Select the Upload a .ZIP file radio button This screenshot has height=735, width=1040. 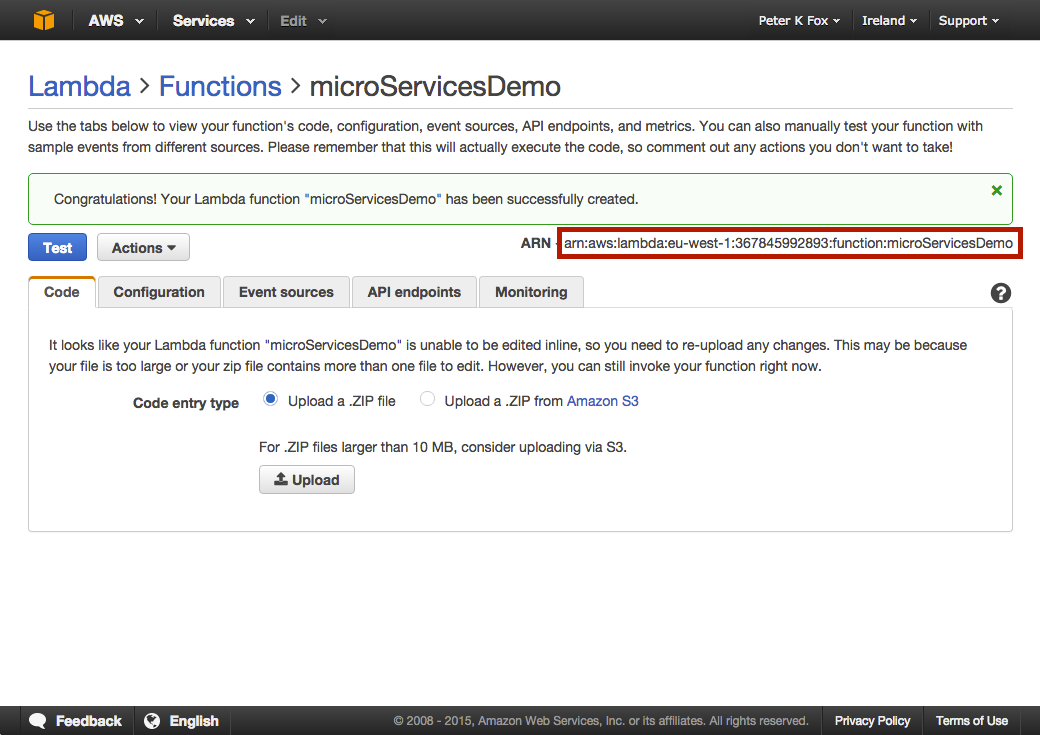tap(270, 398)
